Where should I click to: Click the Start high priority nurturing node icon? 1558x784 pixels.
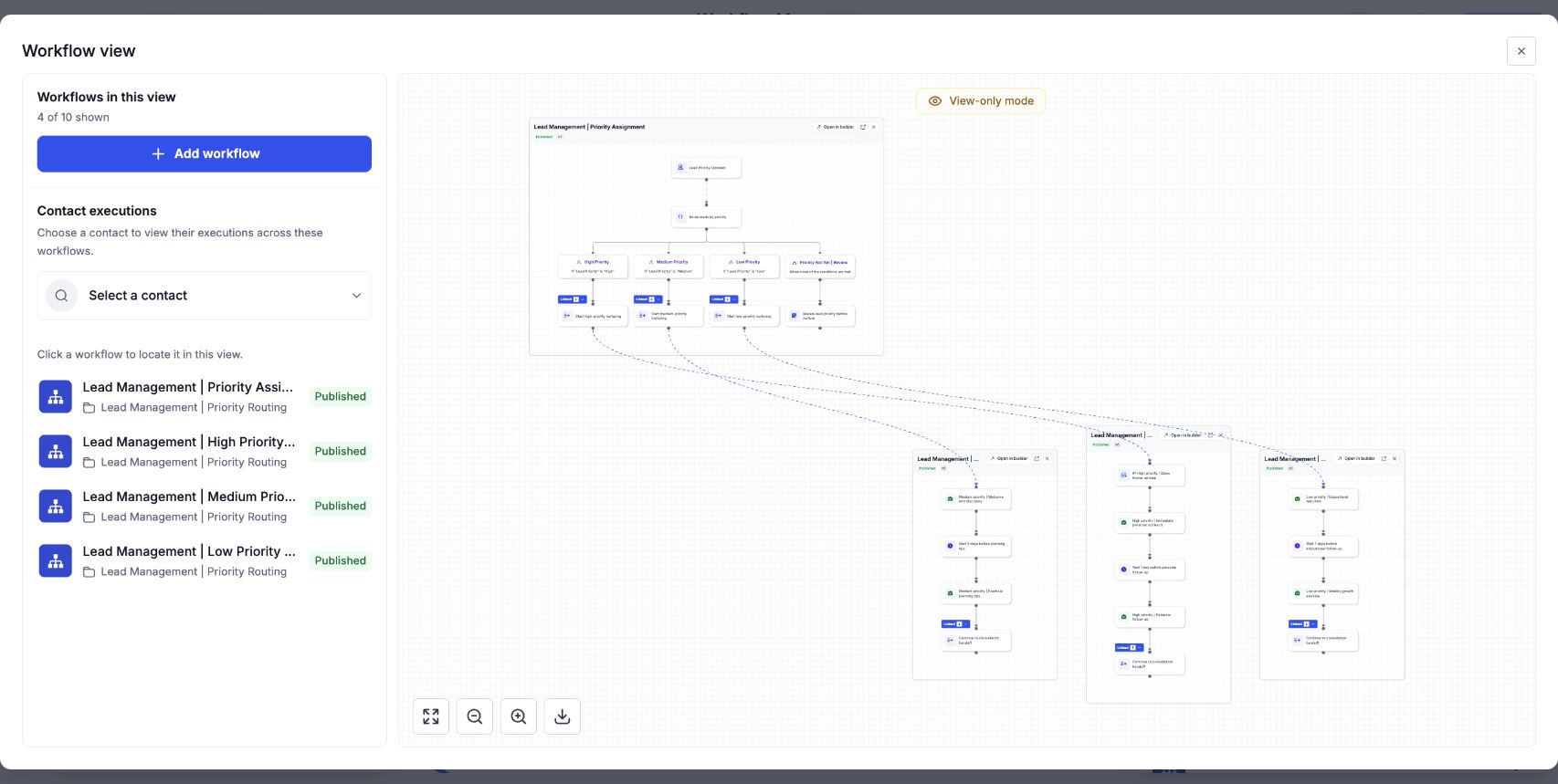pyautogui.click(x=567, y=317)
